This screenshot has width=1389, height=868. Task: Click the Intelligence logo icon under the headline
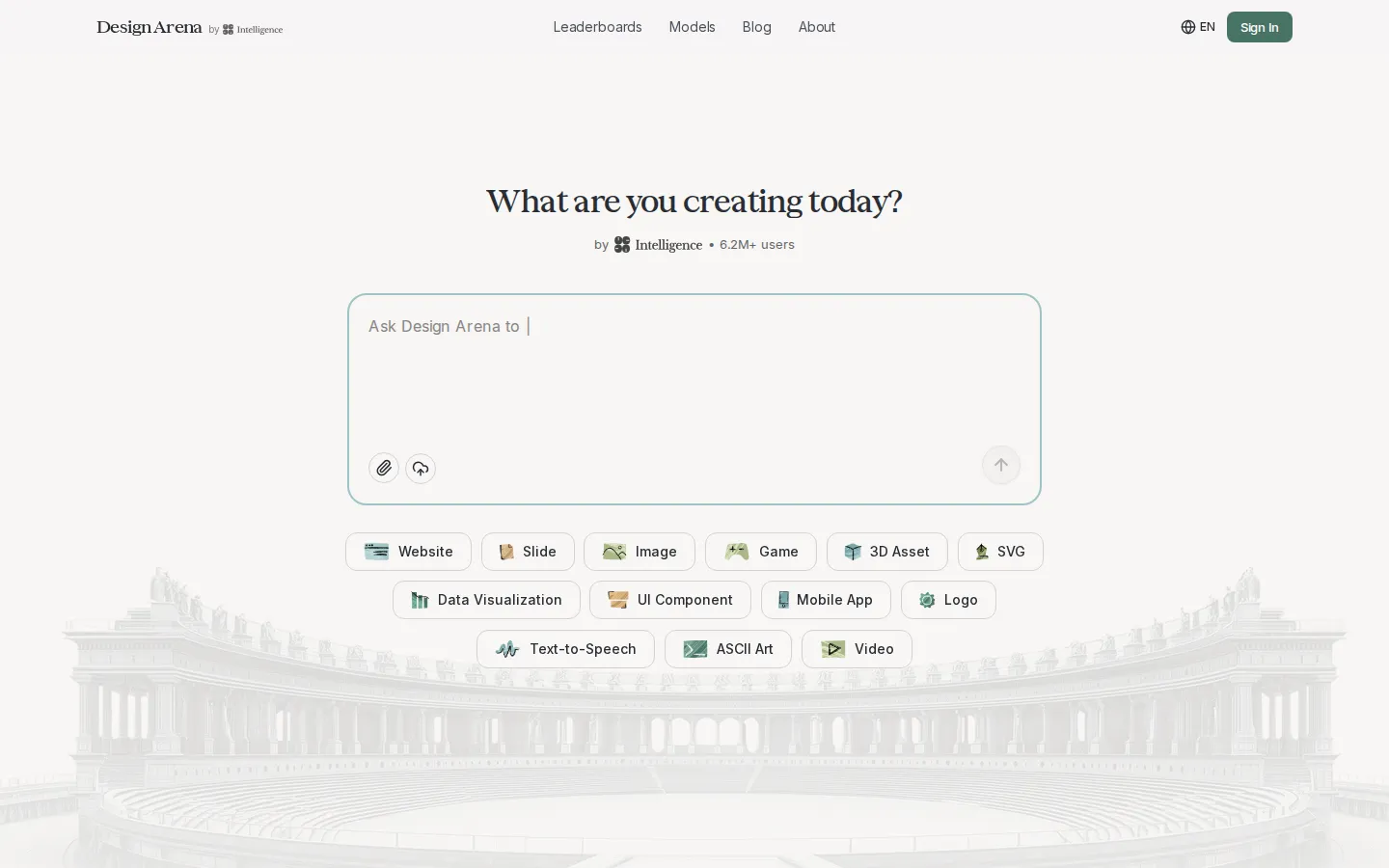click(622, 245)
